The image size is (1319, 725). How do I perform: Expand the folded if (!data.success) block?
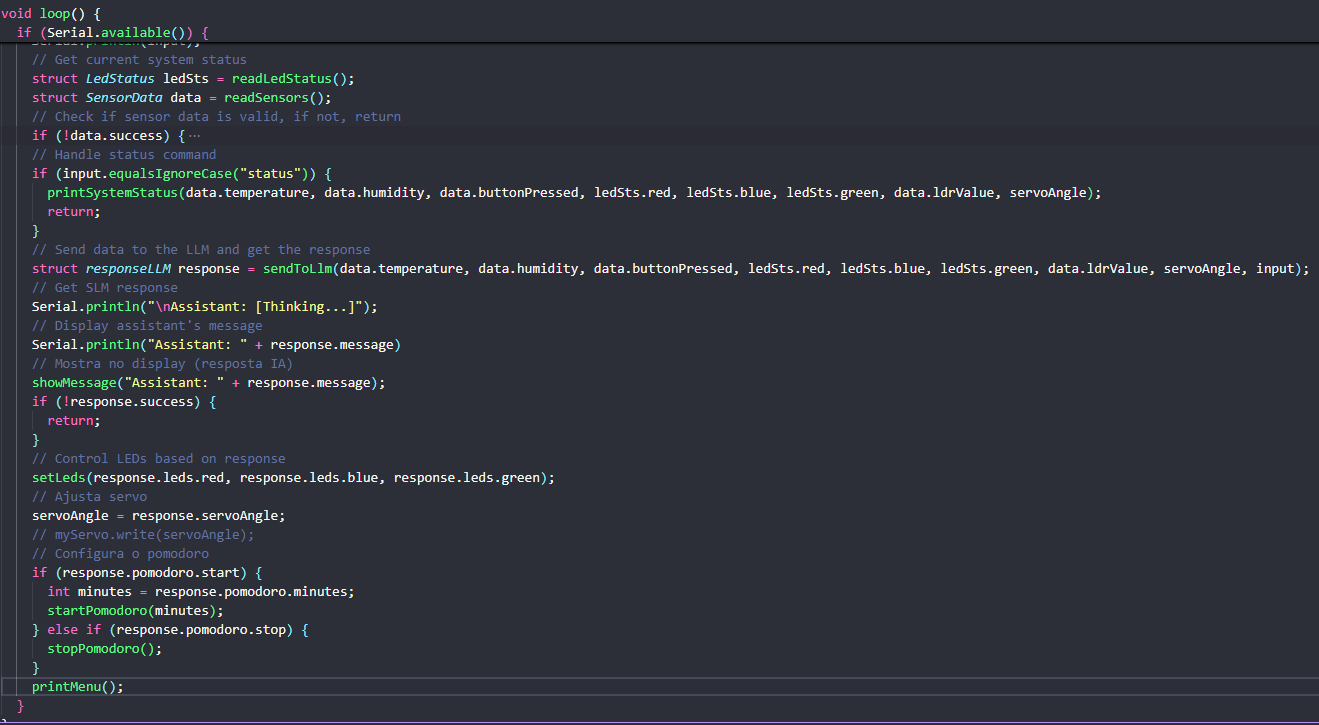(194, 136)
